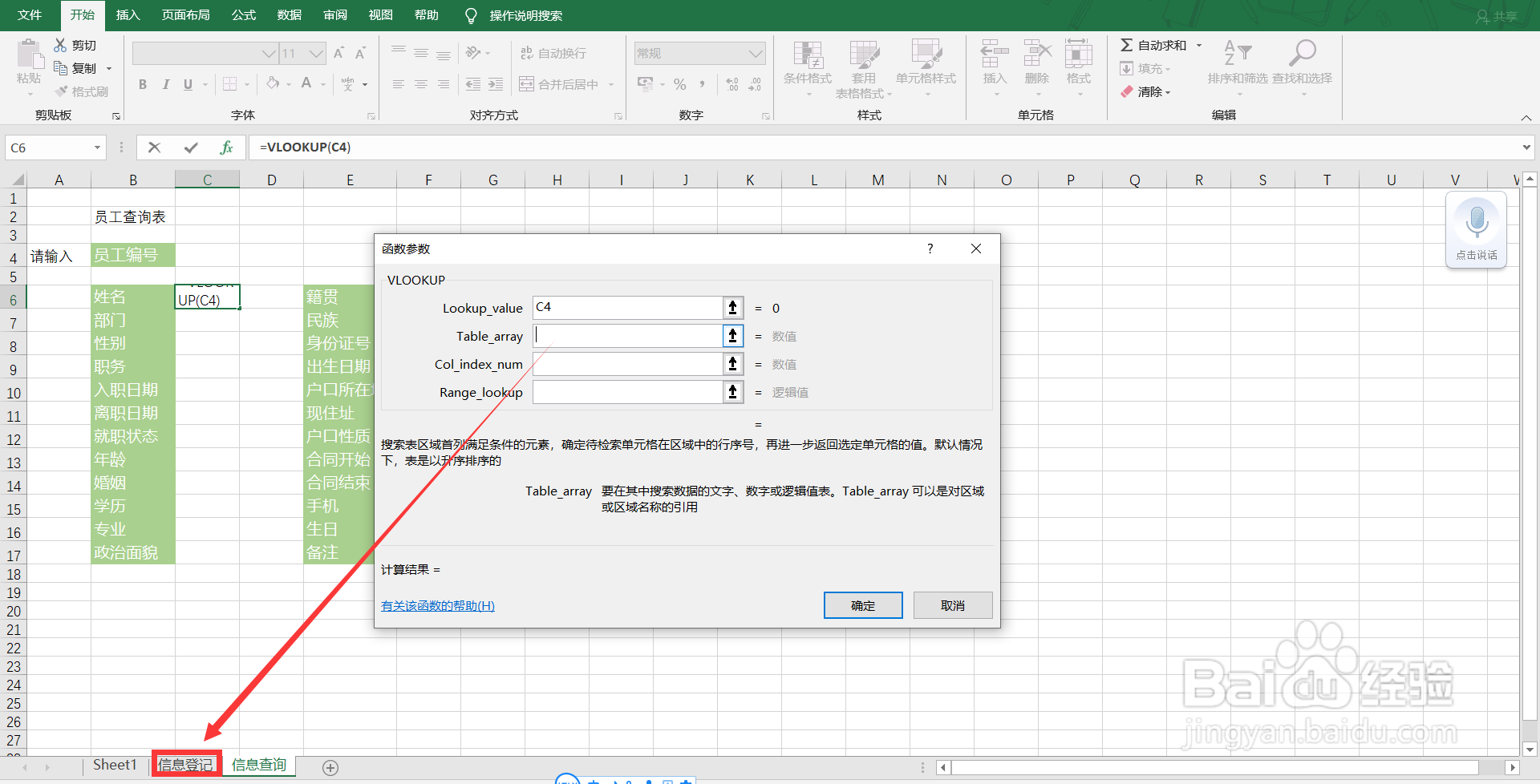Apply Percent number style
Image resolution: width=1540 pixels, height=784 pixels.
click(x=679, y=83)
